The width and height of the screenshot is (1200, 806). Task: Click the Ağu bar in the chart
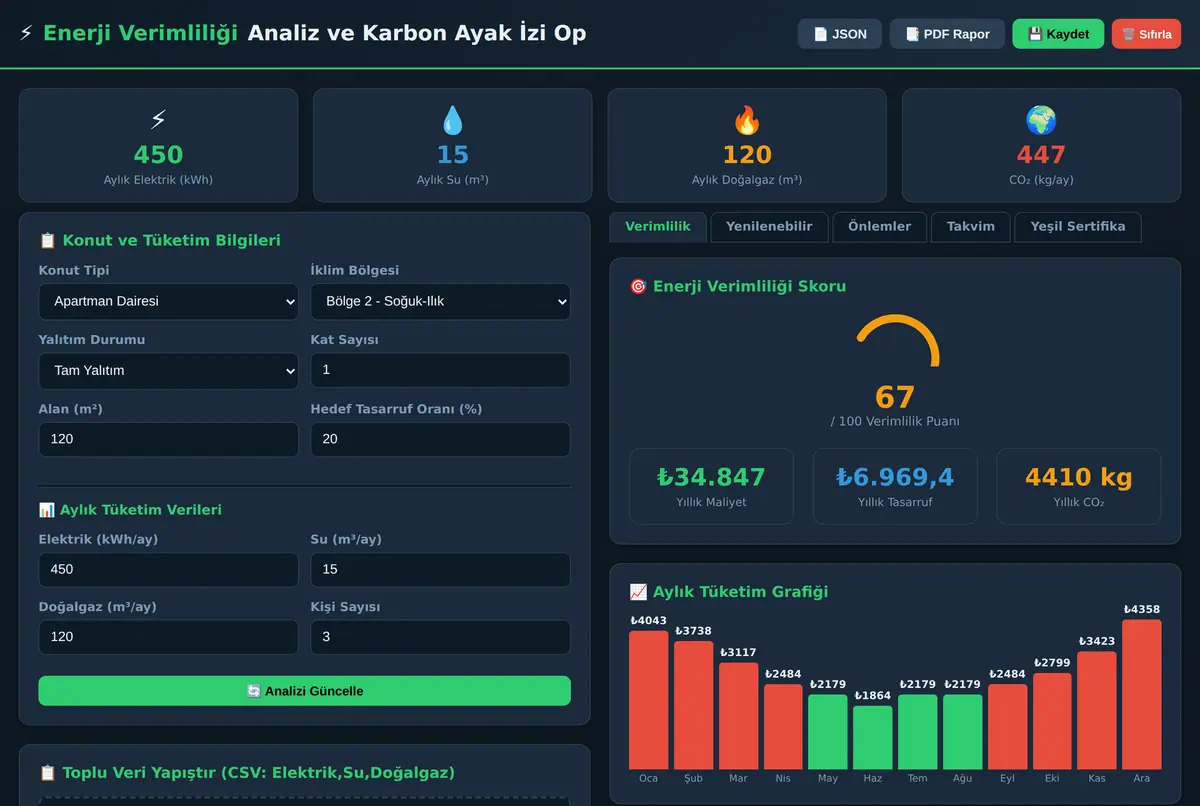(962, 732)
